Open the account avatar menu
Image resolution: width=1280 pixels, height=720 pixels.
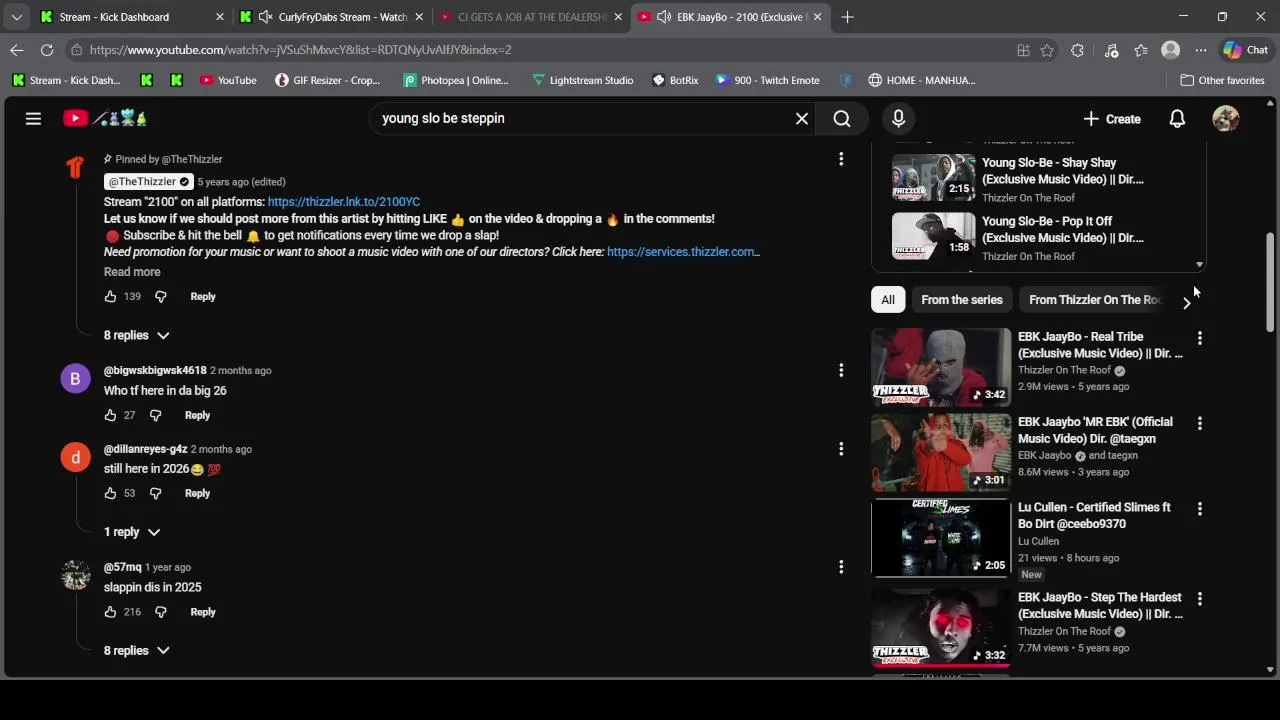click(1226, 118)
